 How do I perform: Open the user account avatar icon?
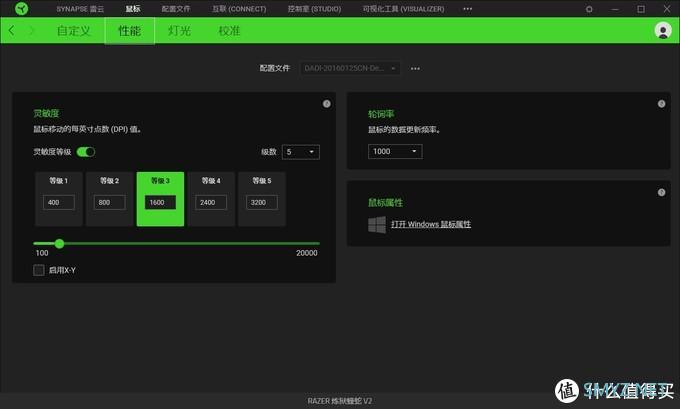coord(663,30)
